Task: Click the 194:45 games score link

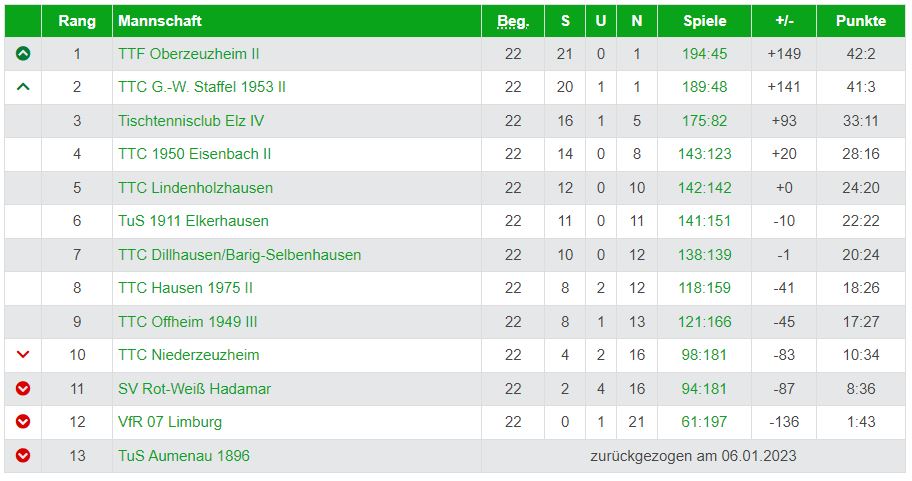Action: tap(704, 54)
